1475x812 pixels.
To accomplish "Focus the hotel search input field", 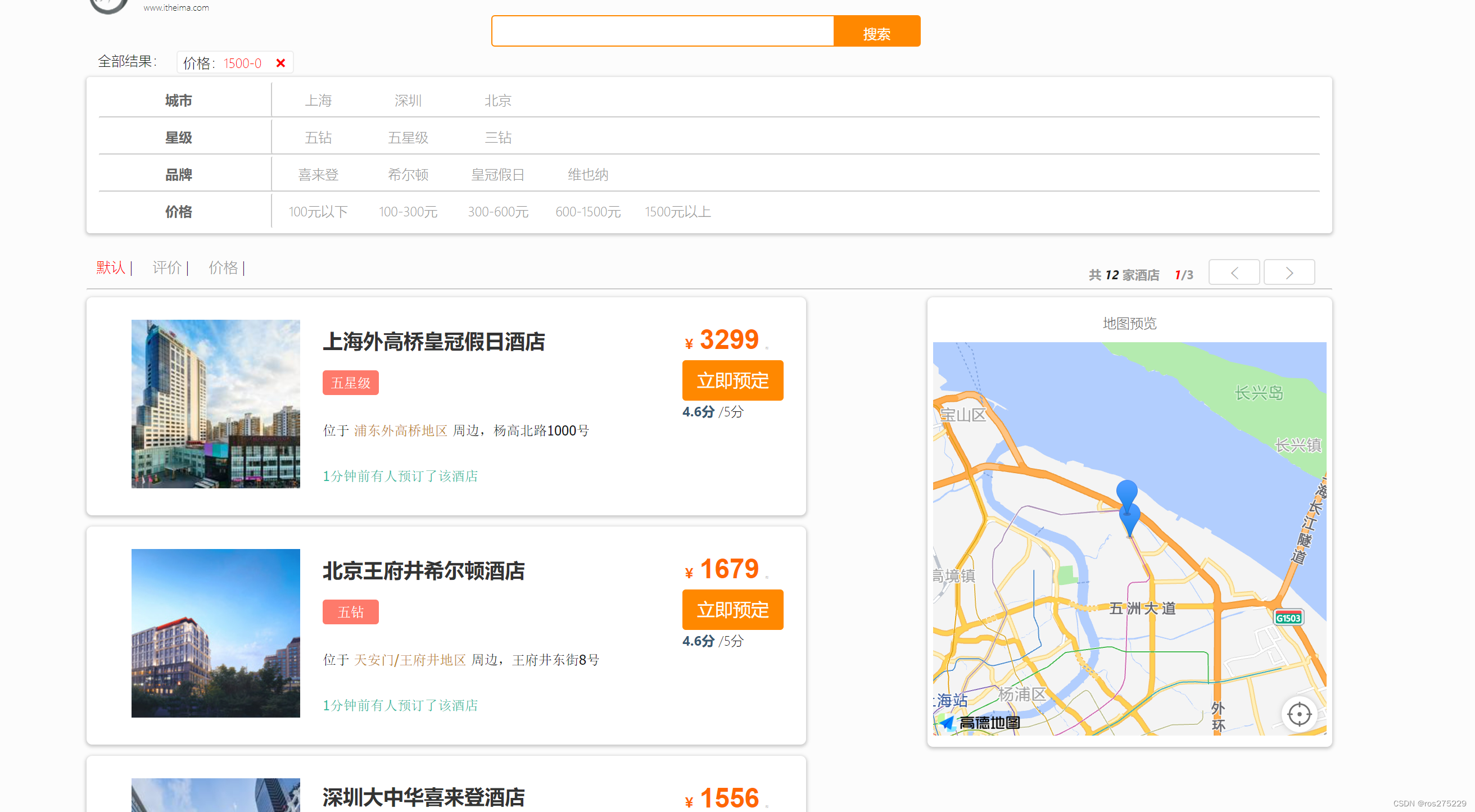I will pos(663,31).
